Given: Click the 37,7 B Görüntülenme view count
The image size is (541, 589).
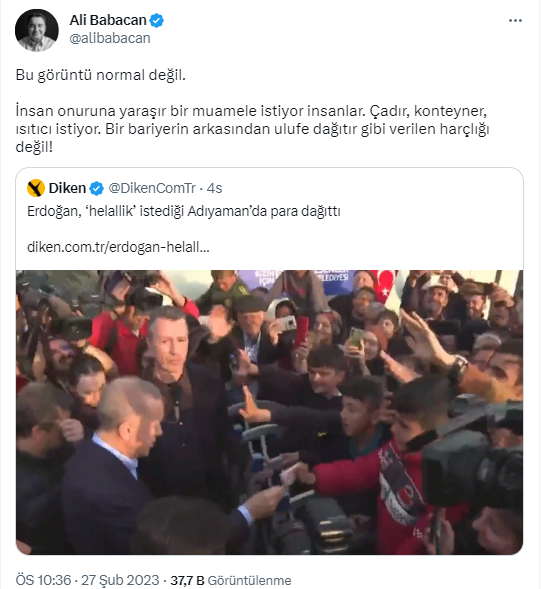Looking at the screenshot, I should [x=231, y=580].
